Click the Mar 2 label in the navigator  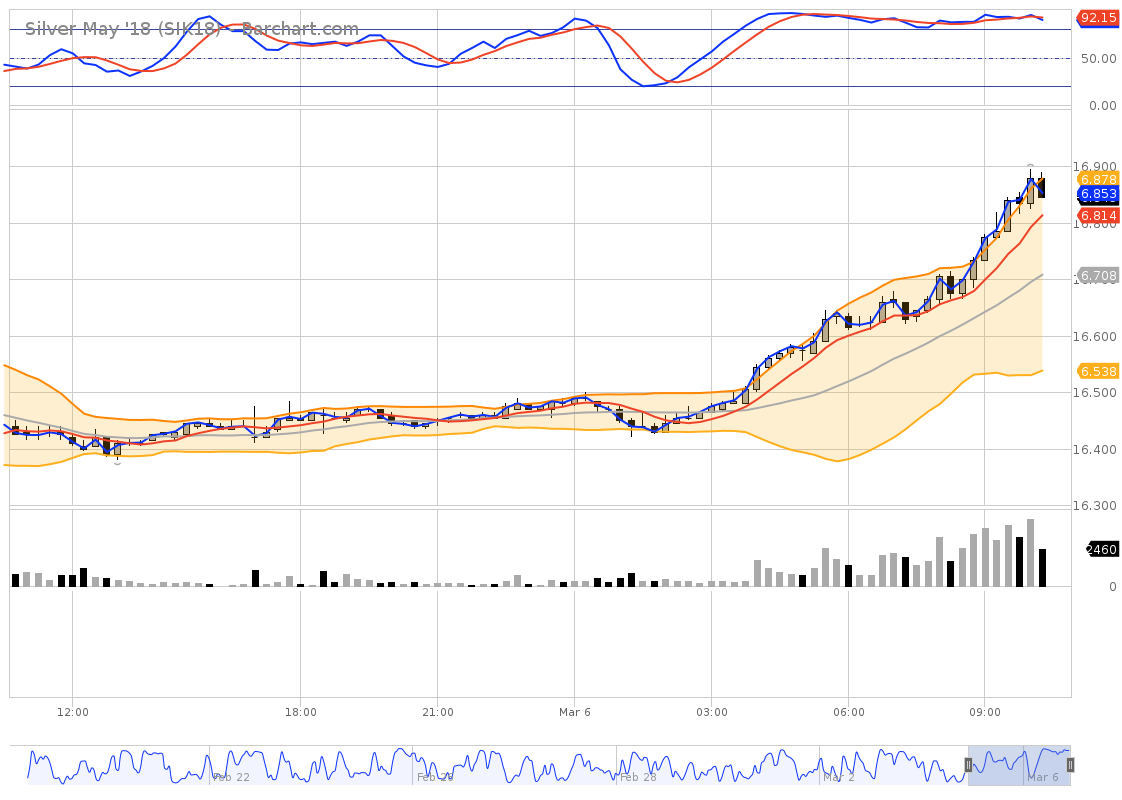click(839, 777)
